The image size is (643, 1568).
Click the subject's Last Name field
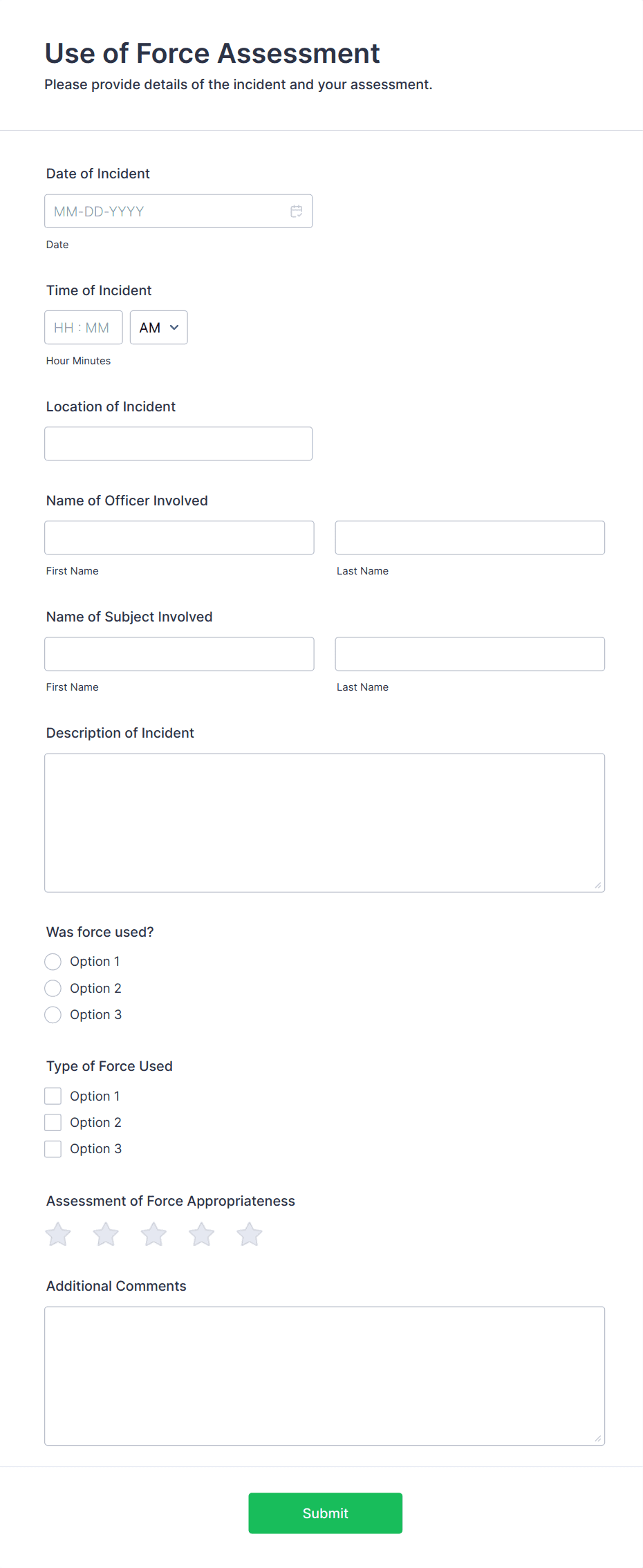[469, 653]
